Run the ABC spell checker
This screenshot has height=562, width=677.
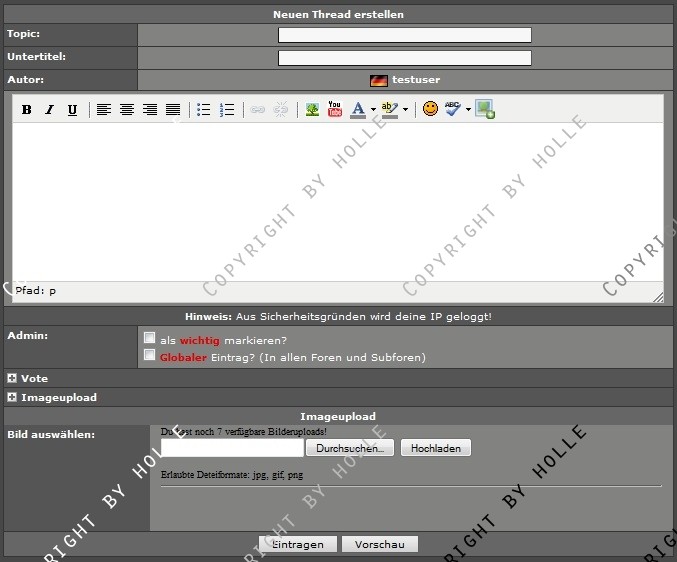click(453, 109)
